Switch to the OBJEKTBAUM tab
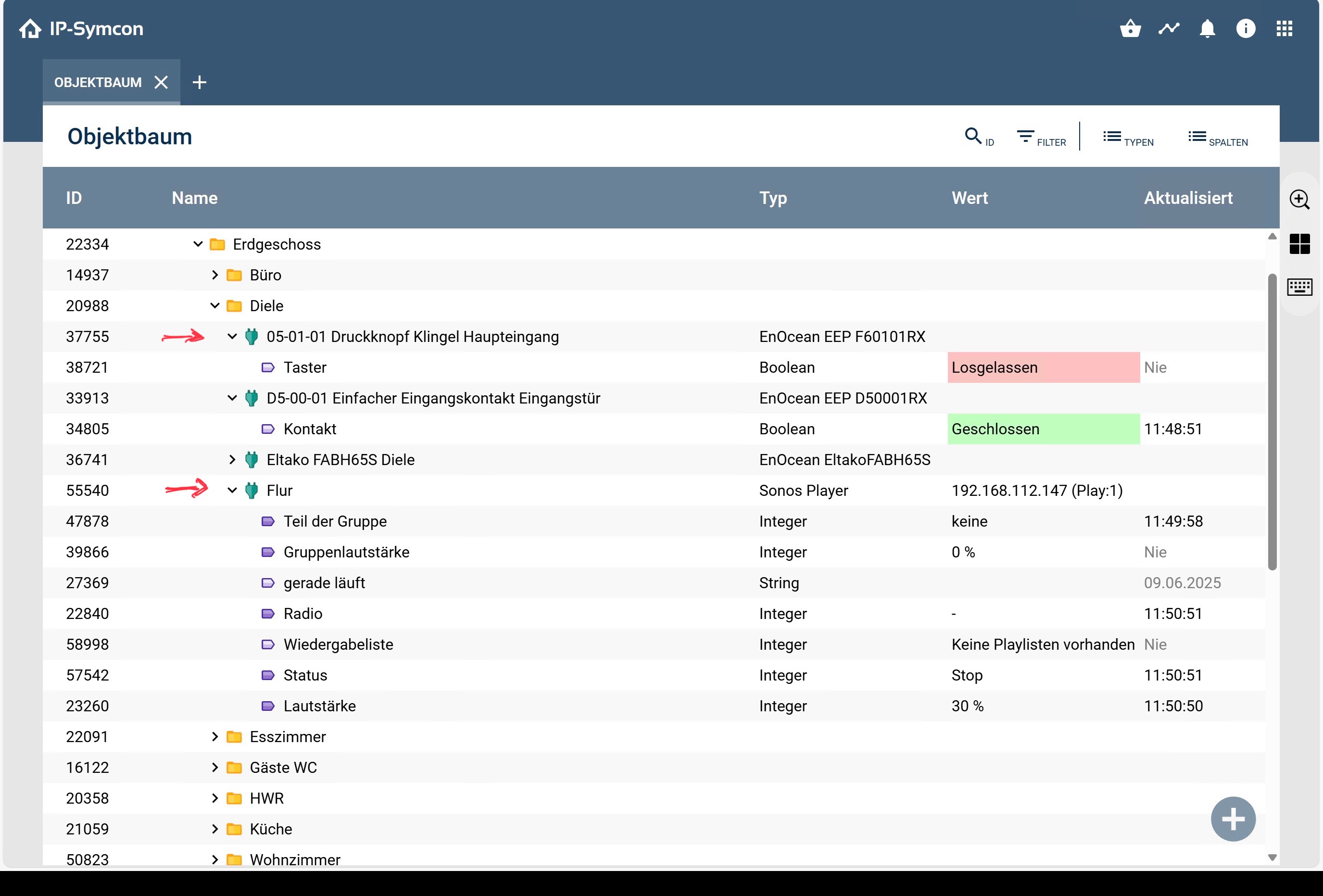This screenshot has width=1323, height=896. pos(98,83)
